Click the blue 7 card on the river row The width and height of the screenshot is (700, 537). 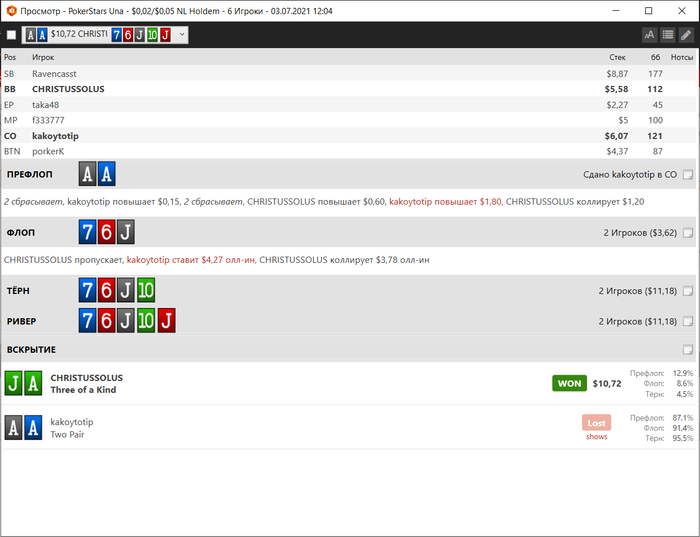[88, 321]
